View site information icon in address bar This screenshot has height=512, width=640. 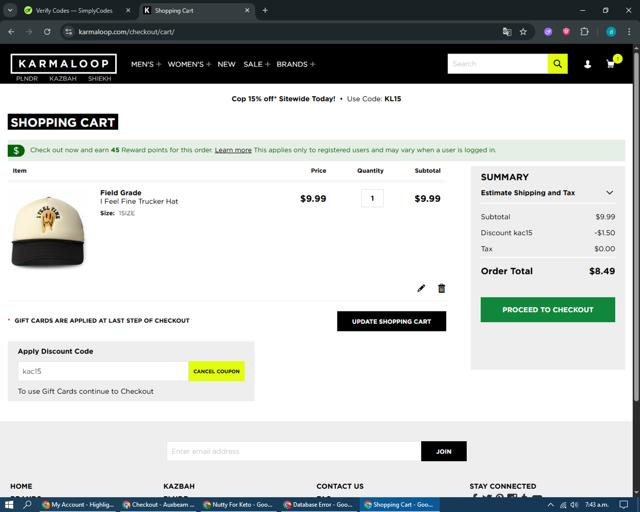[69, 31]
